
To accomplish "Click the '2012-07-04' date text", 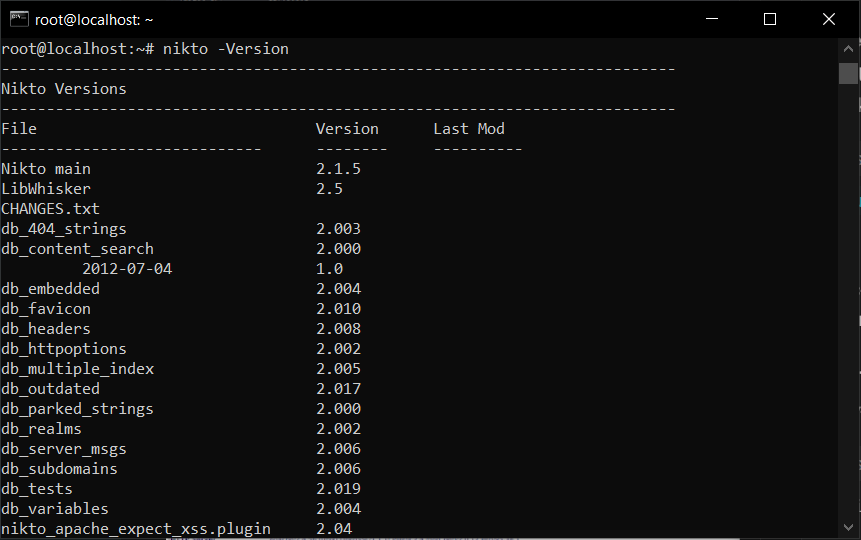I will 127,269.
